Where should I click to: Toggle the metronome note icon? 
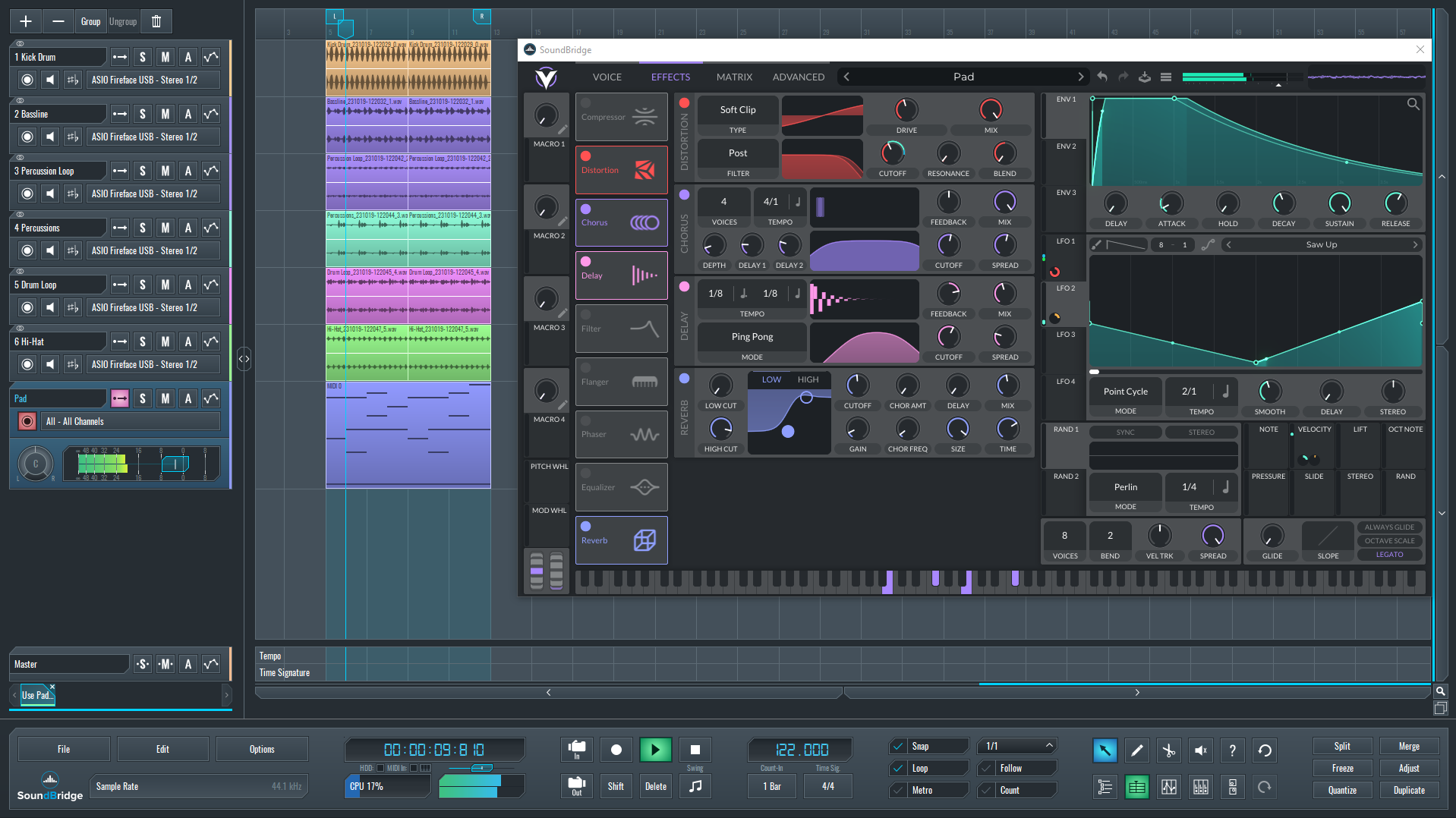695,786
